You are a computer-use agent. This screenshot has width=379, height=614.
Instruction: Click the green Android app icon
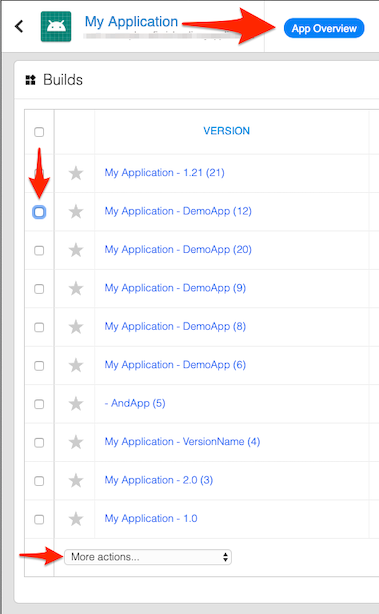pyautogui.click(x=56, y=27)
